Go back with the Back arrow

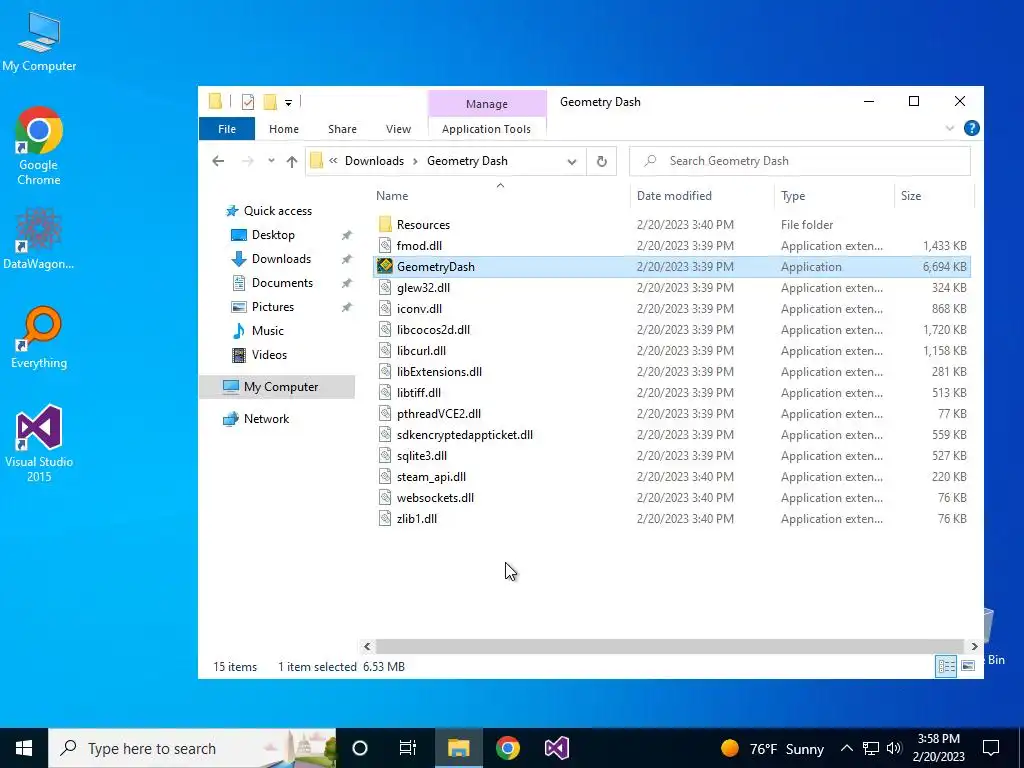click(218, 161)
